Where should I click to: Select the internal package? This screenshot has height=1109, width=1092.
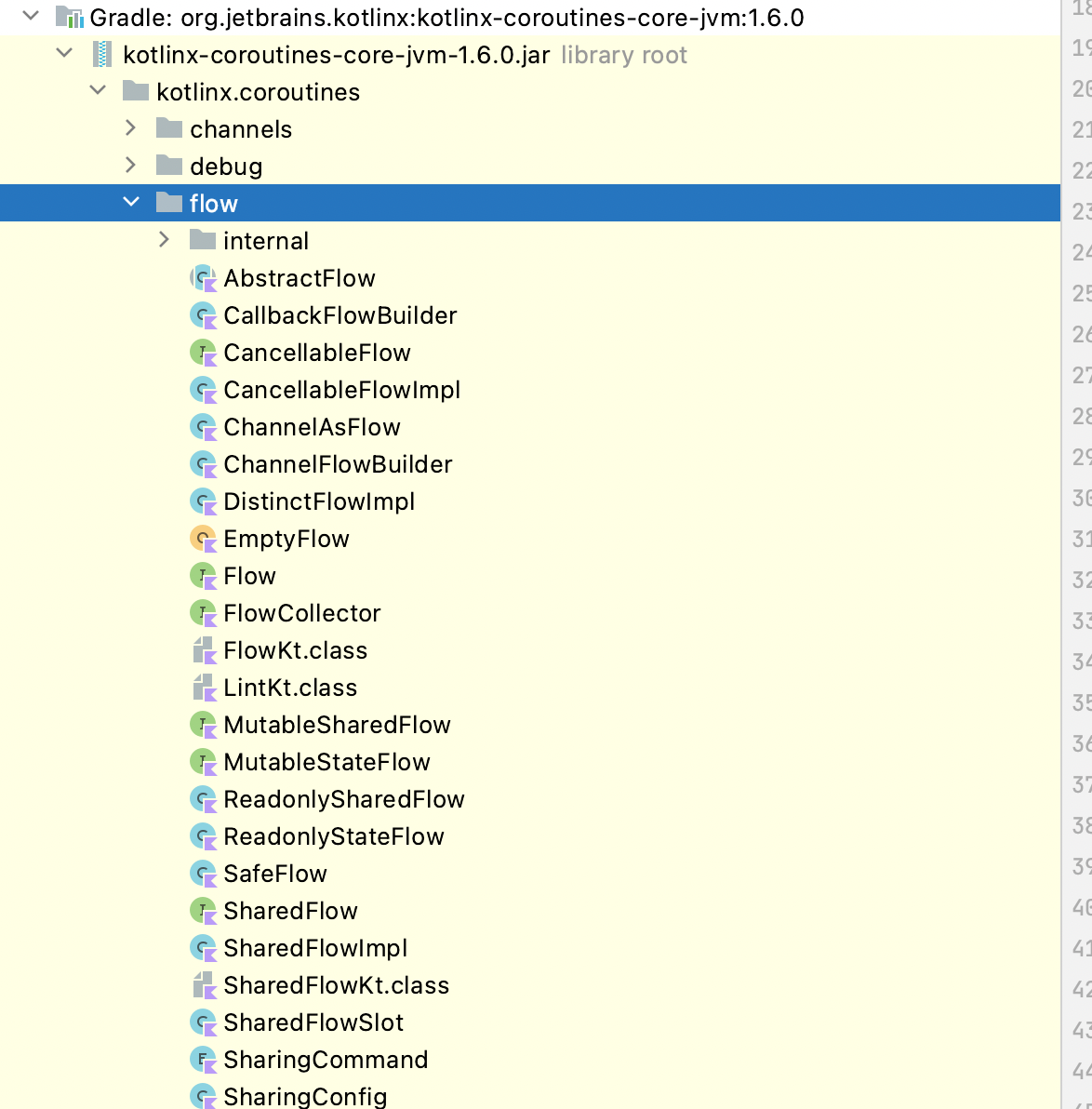[x=266, y=241]
